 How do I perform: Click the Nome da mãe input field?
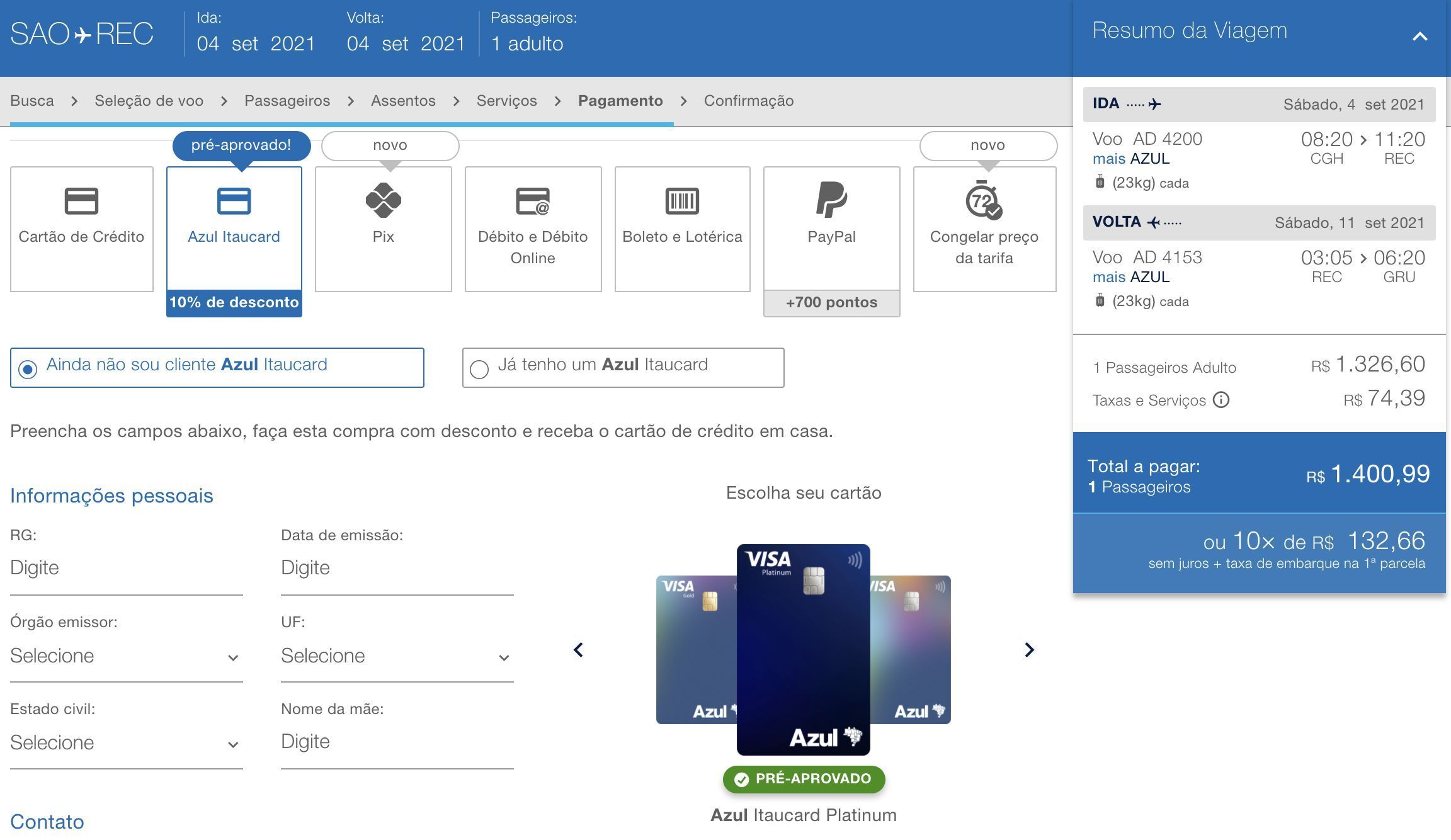coord(397,743)
